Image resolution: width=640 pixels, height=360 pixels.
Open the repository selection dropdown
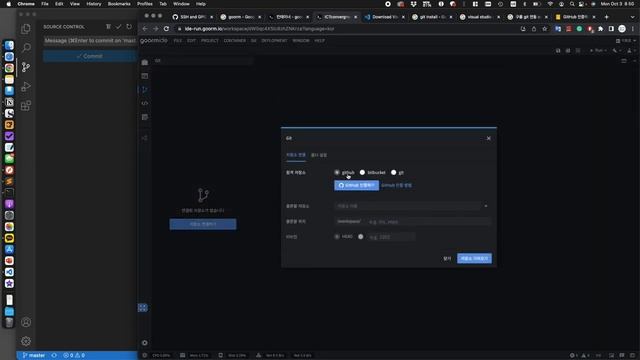click(x=412, y=206)
